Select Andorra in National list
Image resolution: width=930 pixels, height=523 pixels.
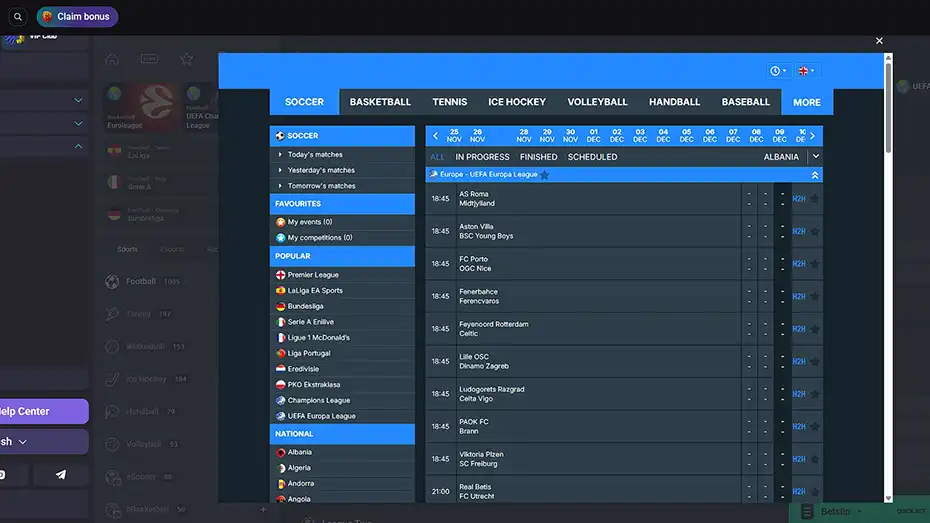[342, 483]
